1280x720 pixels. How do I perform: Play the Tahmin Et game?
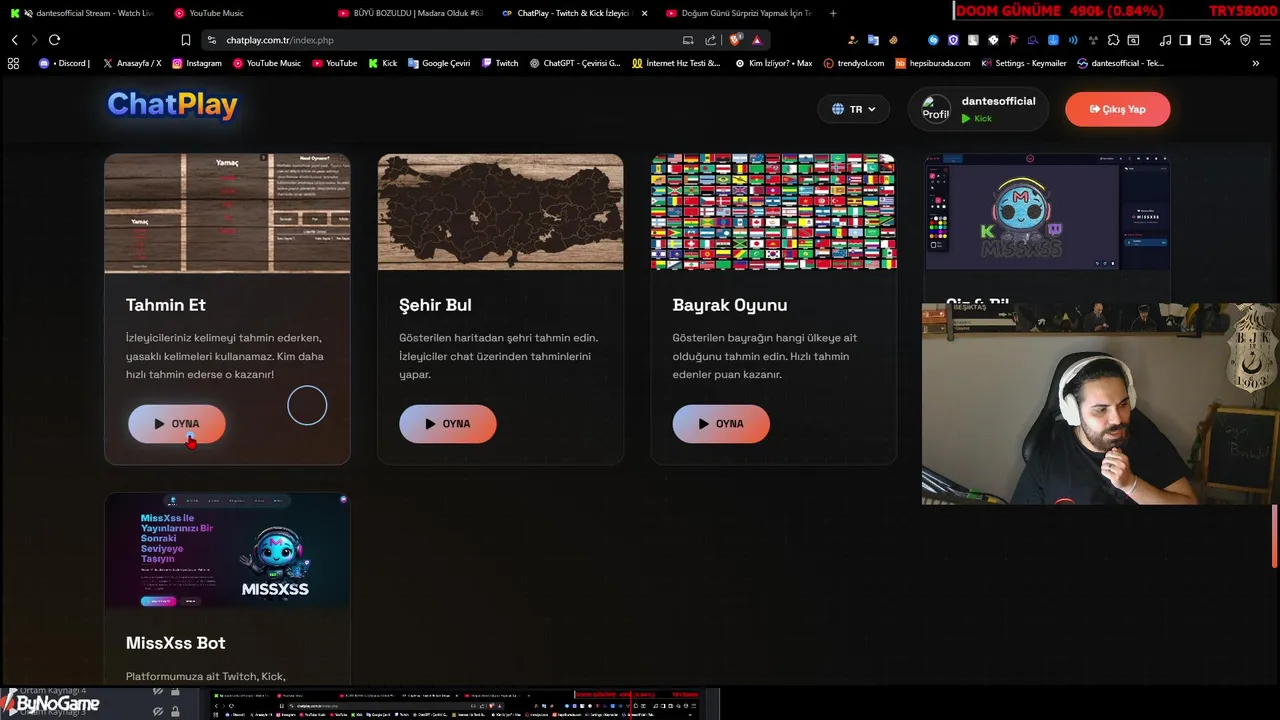pyautogui.click(x=177, y=423)
